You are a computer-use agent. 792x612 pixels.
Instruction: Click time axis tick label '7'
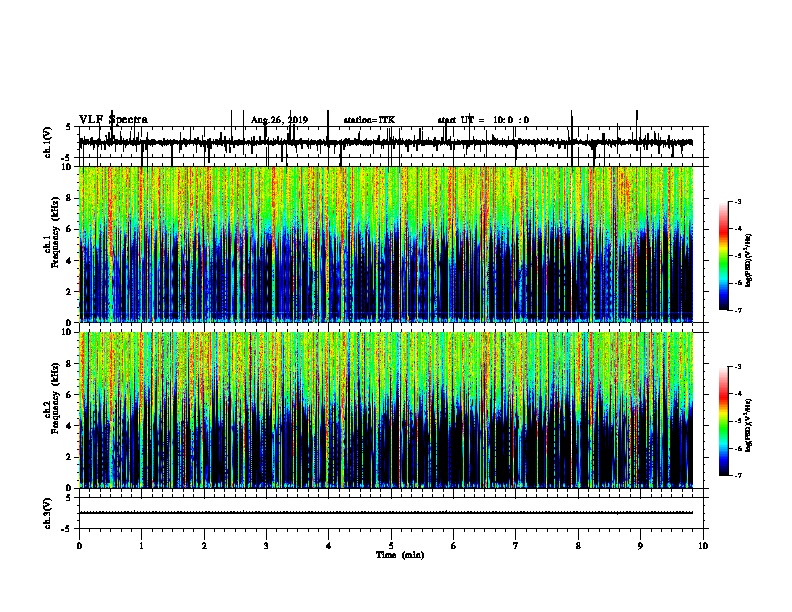(516, 546)
